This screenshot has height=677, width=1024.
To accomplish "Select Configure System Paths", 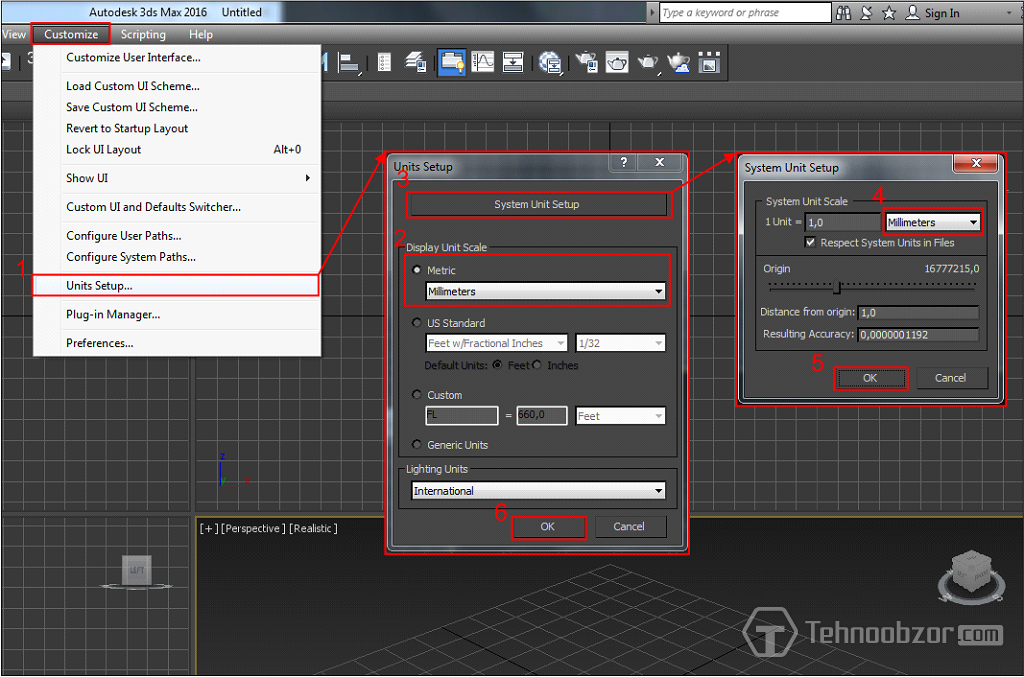I will click(x=176, y=257).
